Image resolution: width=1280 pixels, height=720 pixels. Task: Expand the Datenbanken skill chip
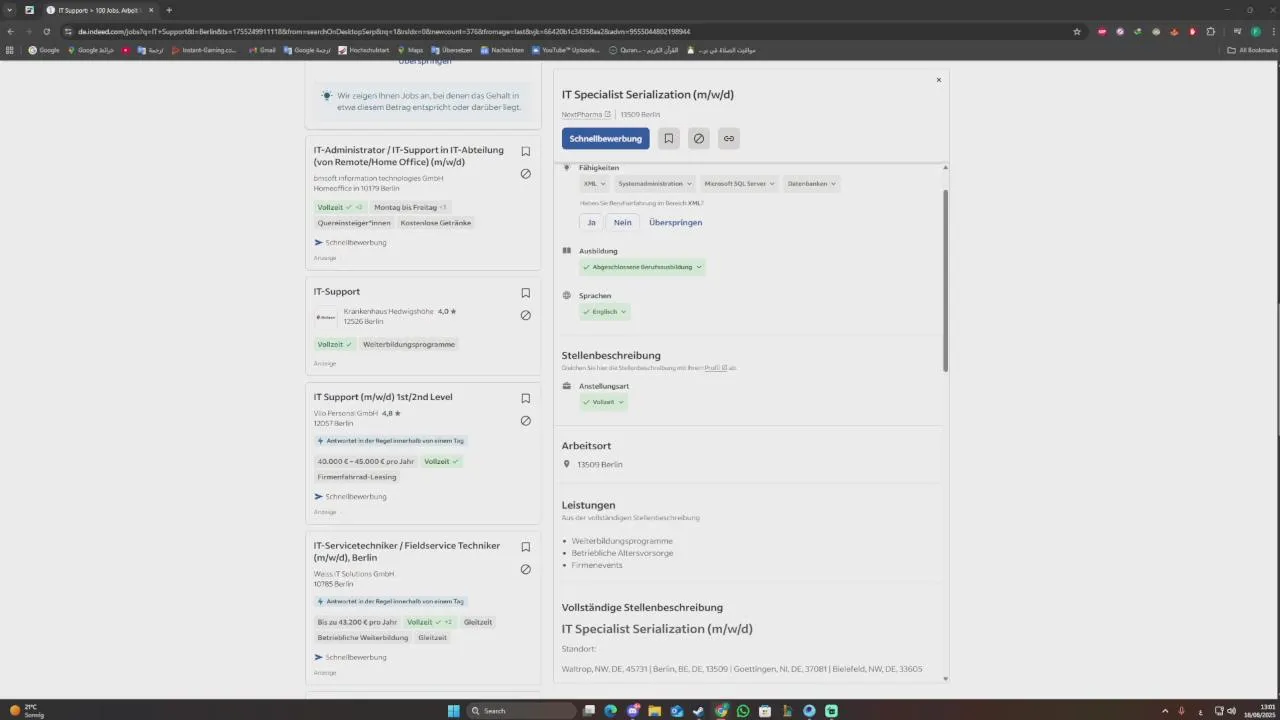pos(811,184)
